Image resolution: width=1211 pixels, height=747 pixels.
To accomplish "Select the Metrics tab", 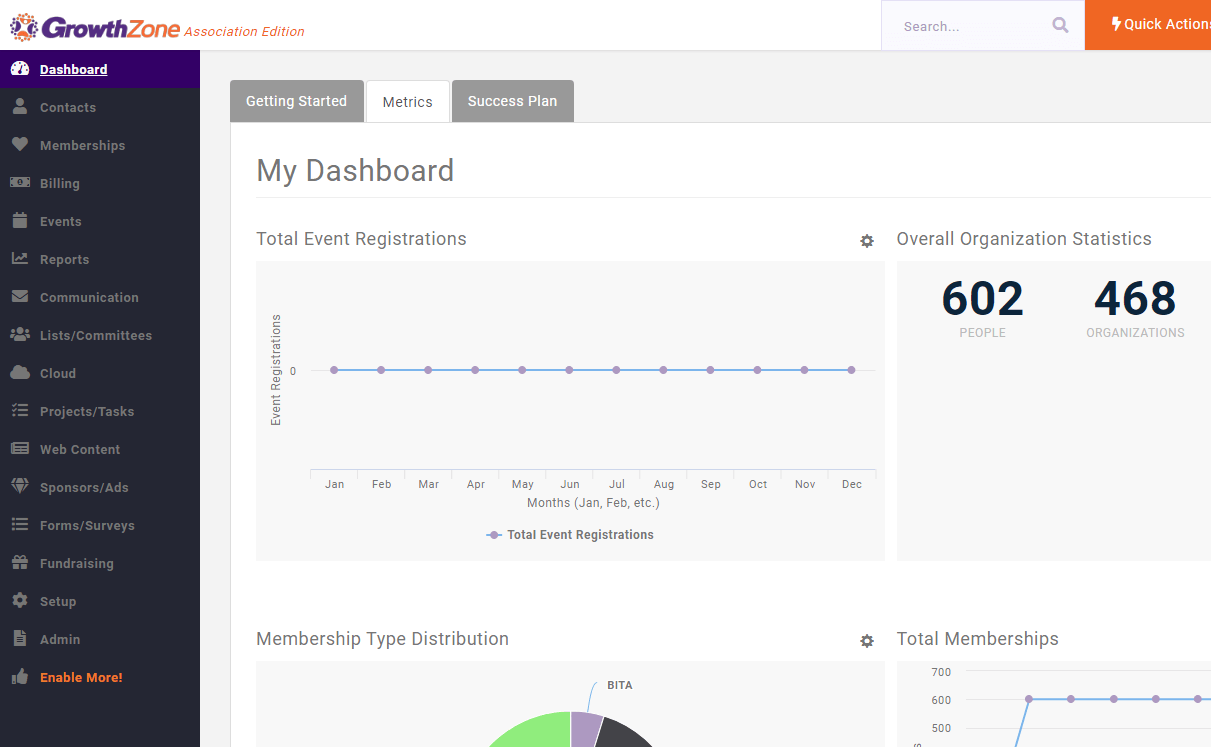I will (408, 101).
